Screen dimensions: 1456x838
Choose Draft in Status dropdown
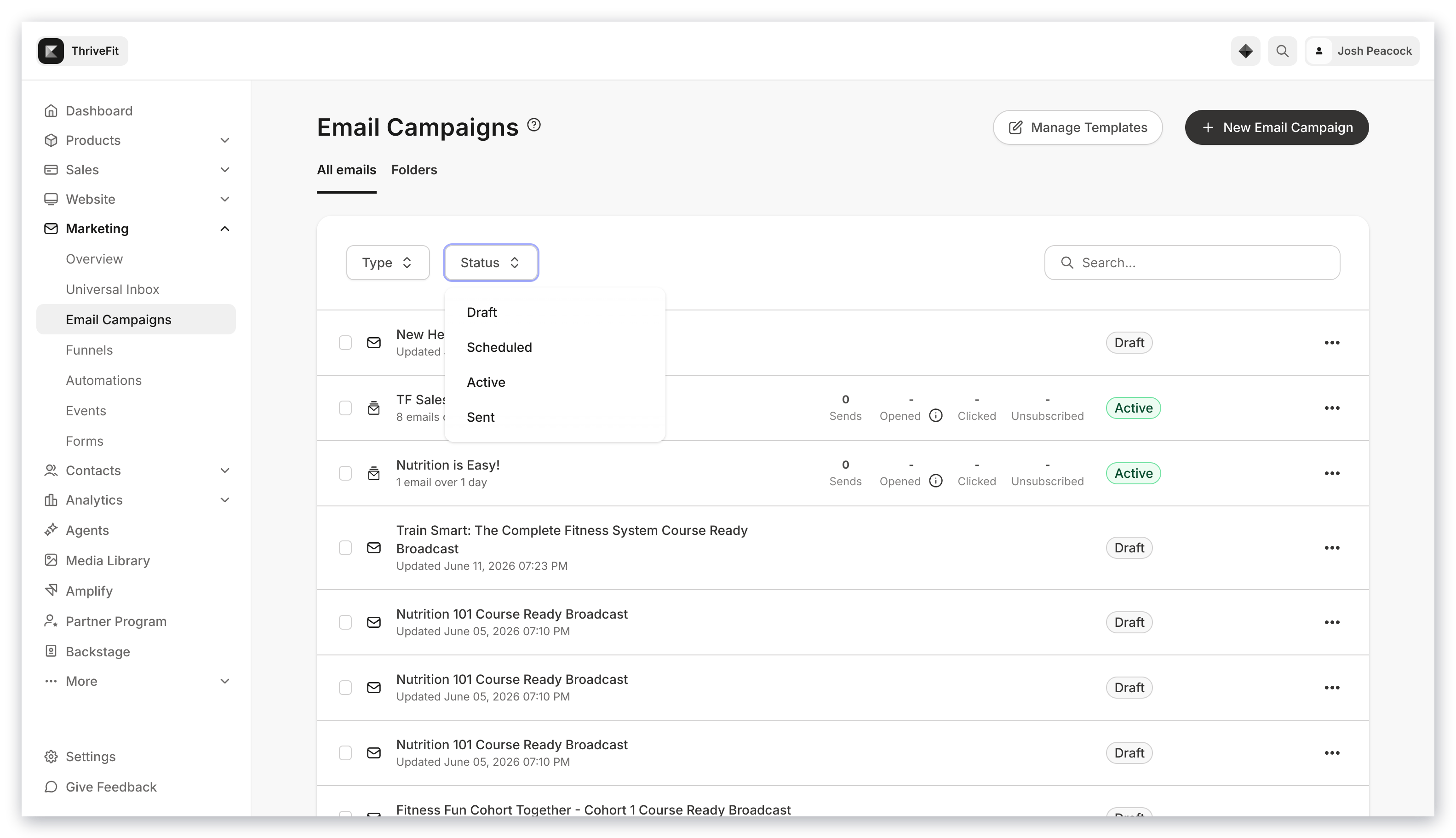(554, 312)
